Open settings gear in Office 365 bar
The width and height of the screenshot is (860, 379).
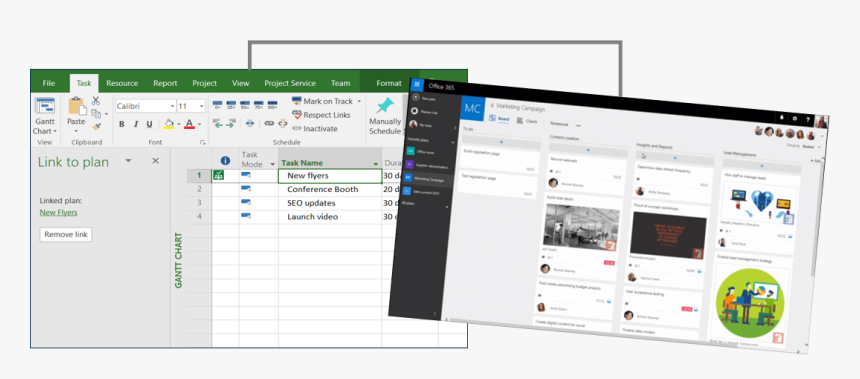[x=795, y=118]
